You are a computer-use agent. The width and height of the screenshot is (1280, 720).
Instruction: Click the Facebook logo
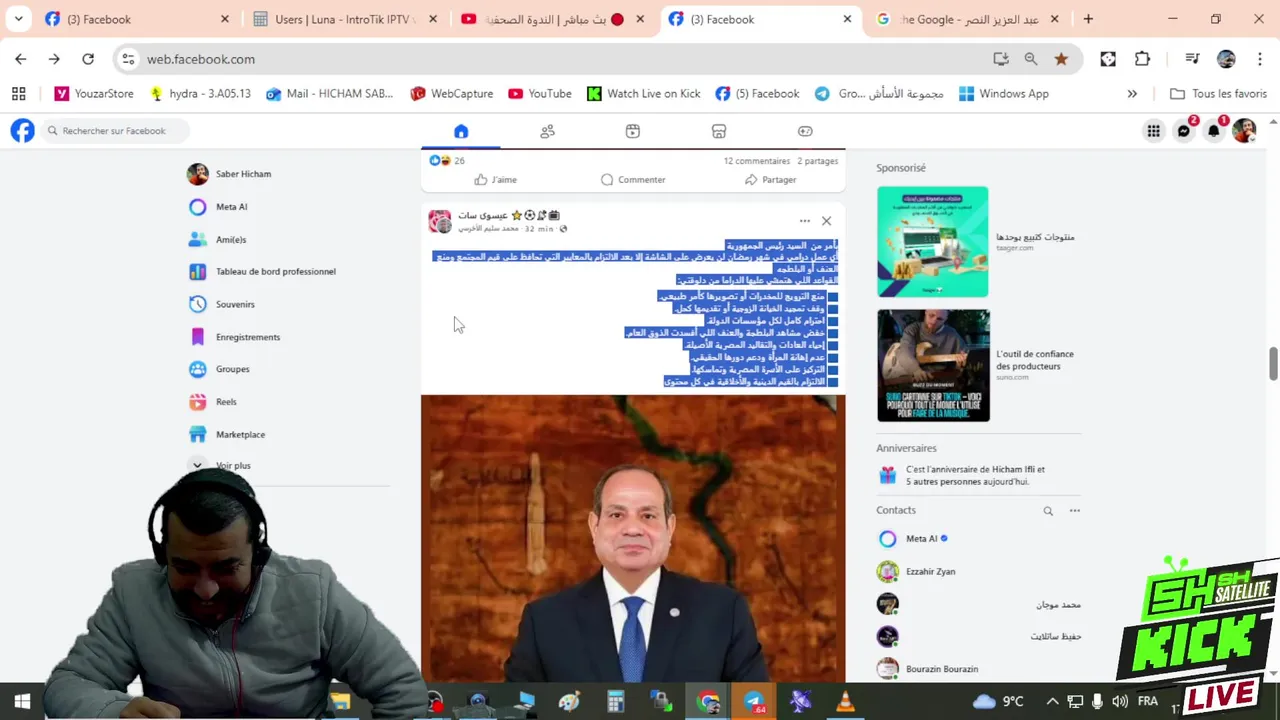[x=22, y=131]
